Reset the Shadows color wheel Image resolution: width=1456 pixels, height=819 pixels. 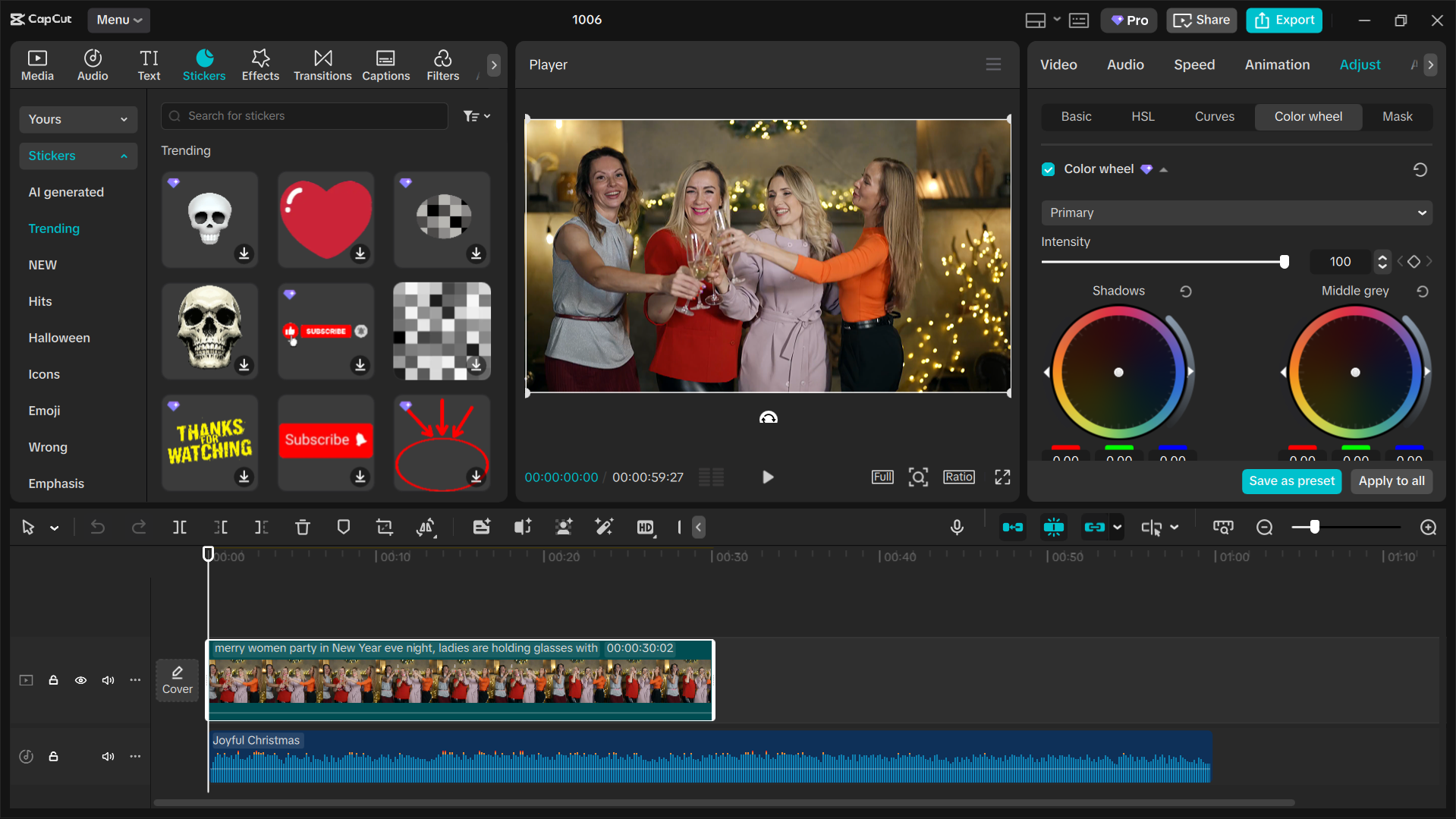(1186, 291)
